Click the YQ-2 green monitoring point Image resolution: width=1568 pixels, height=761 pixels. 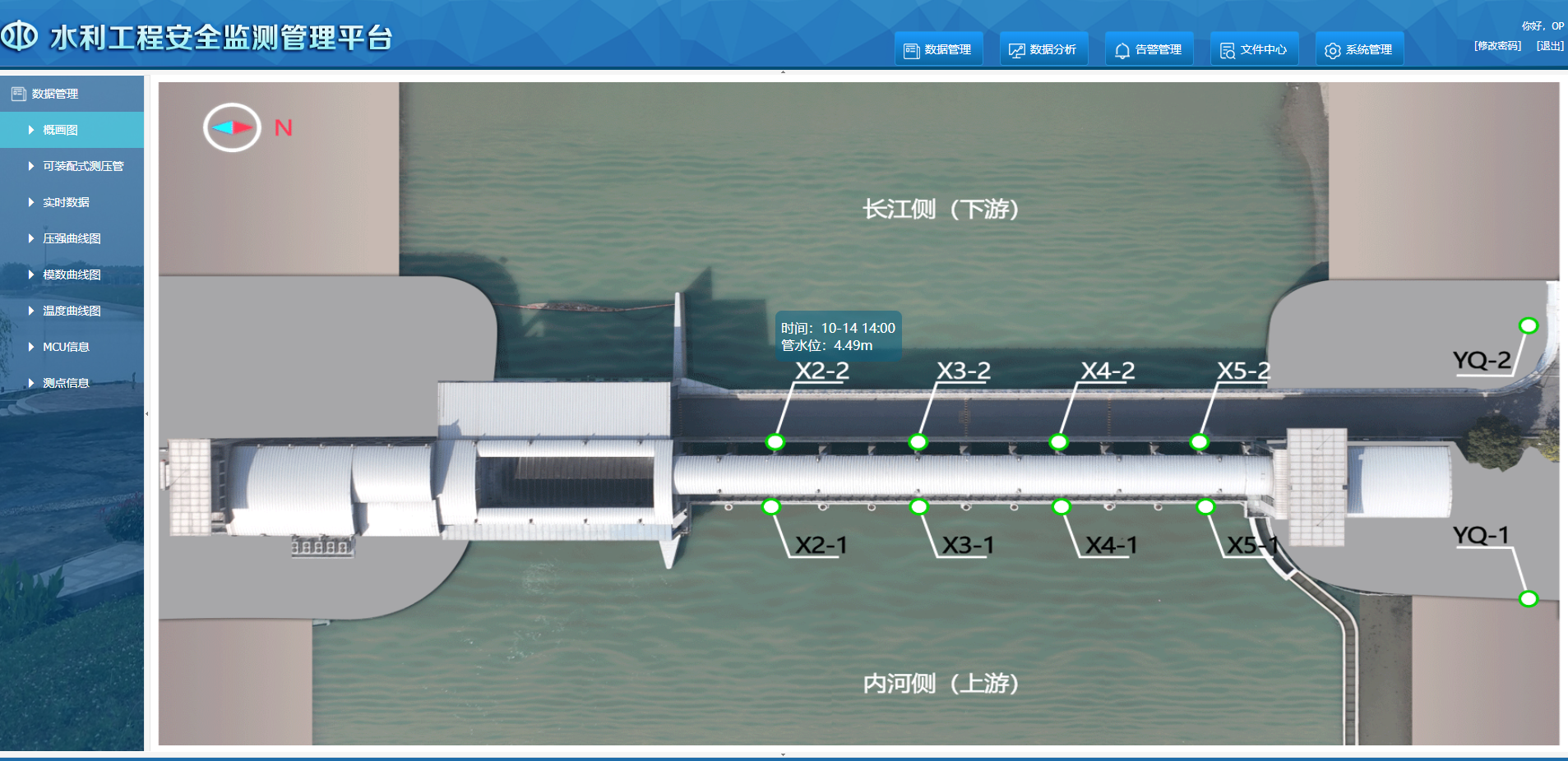pos(1528,325)
